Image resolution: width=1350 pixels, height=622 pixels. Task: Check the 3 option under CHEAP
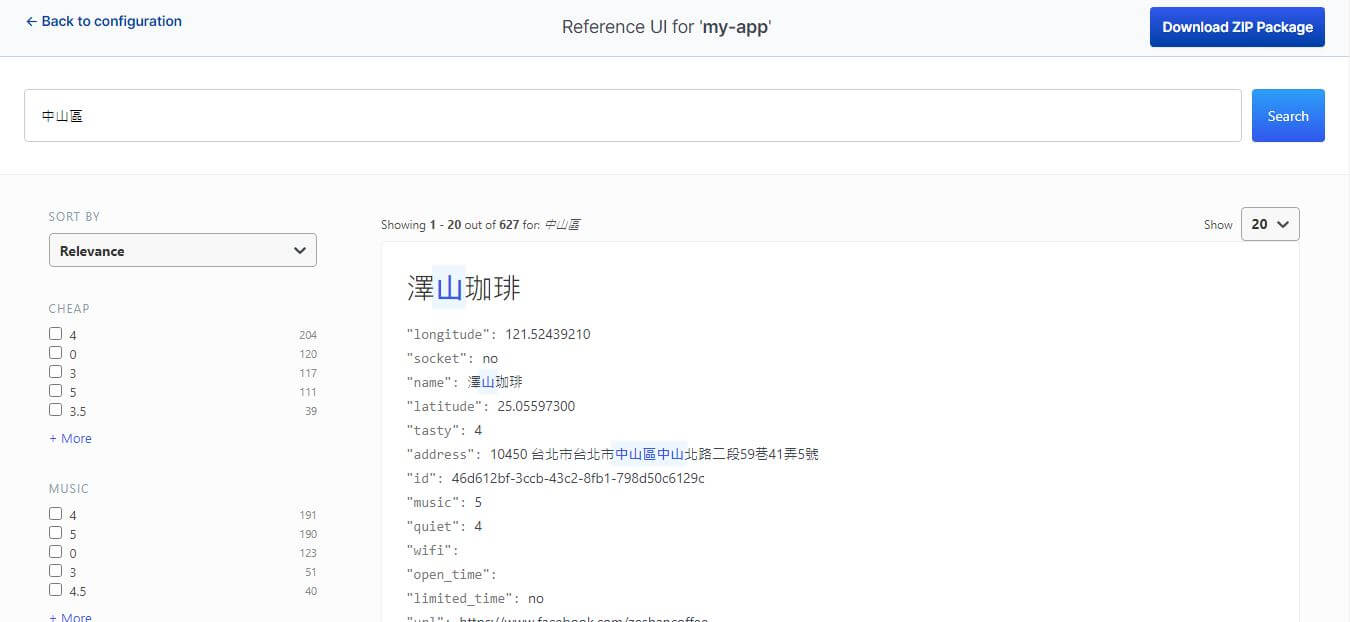(55, 371)
